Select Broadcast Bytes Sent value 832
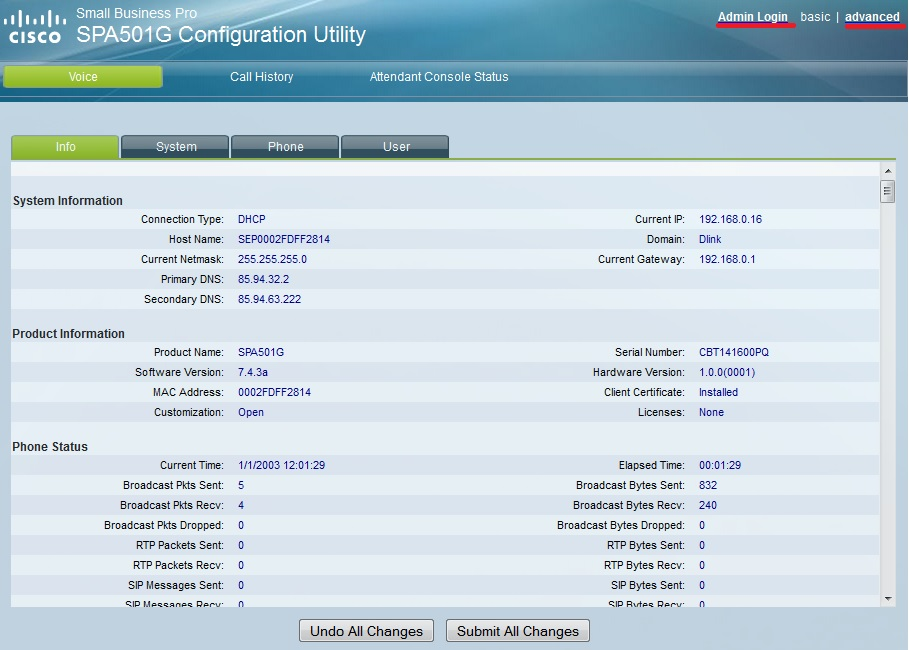 708,485
